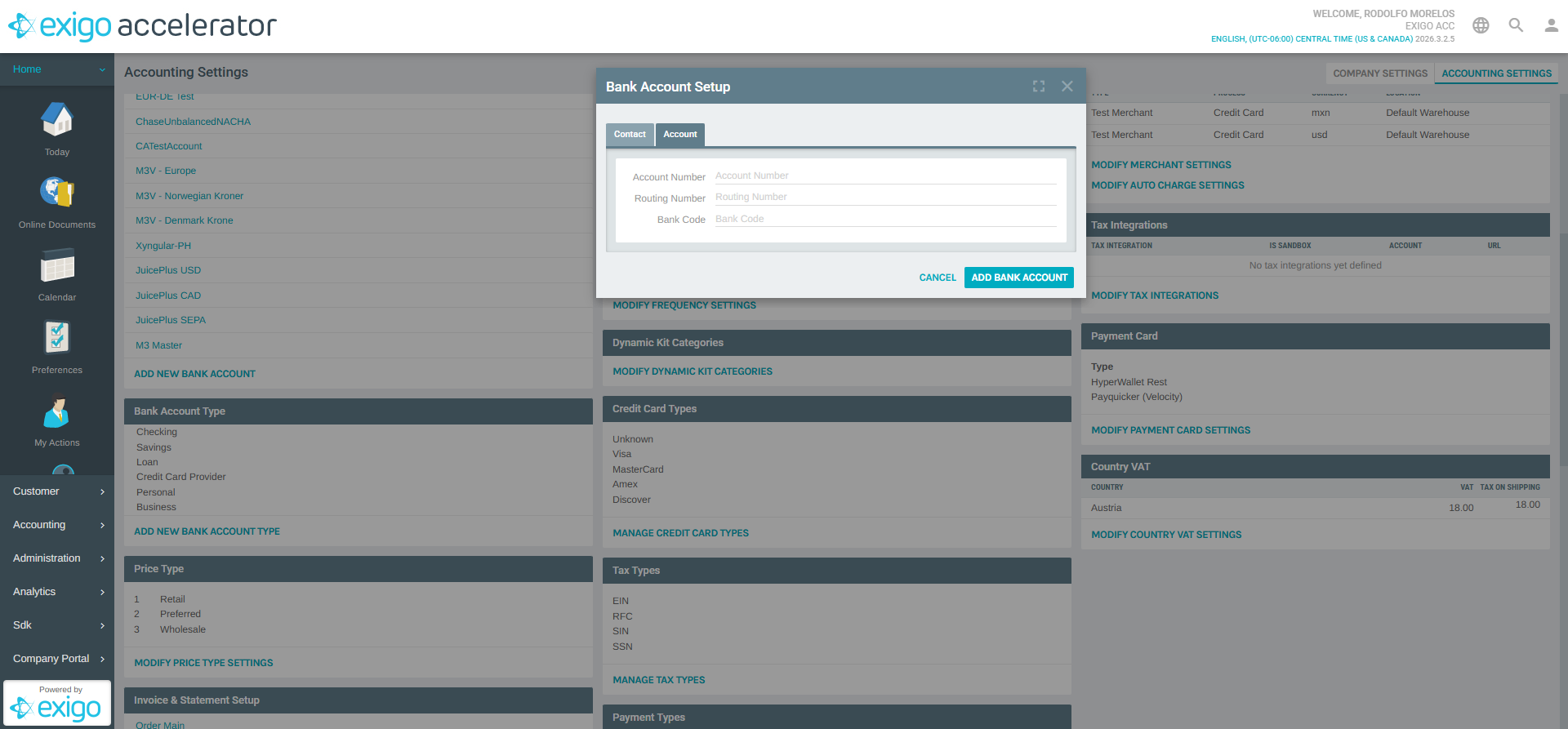The image size is (1568, 729).
Task: Open the Order Main link
Action: click(160, 725)
